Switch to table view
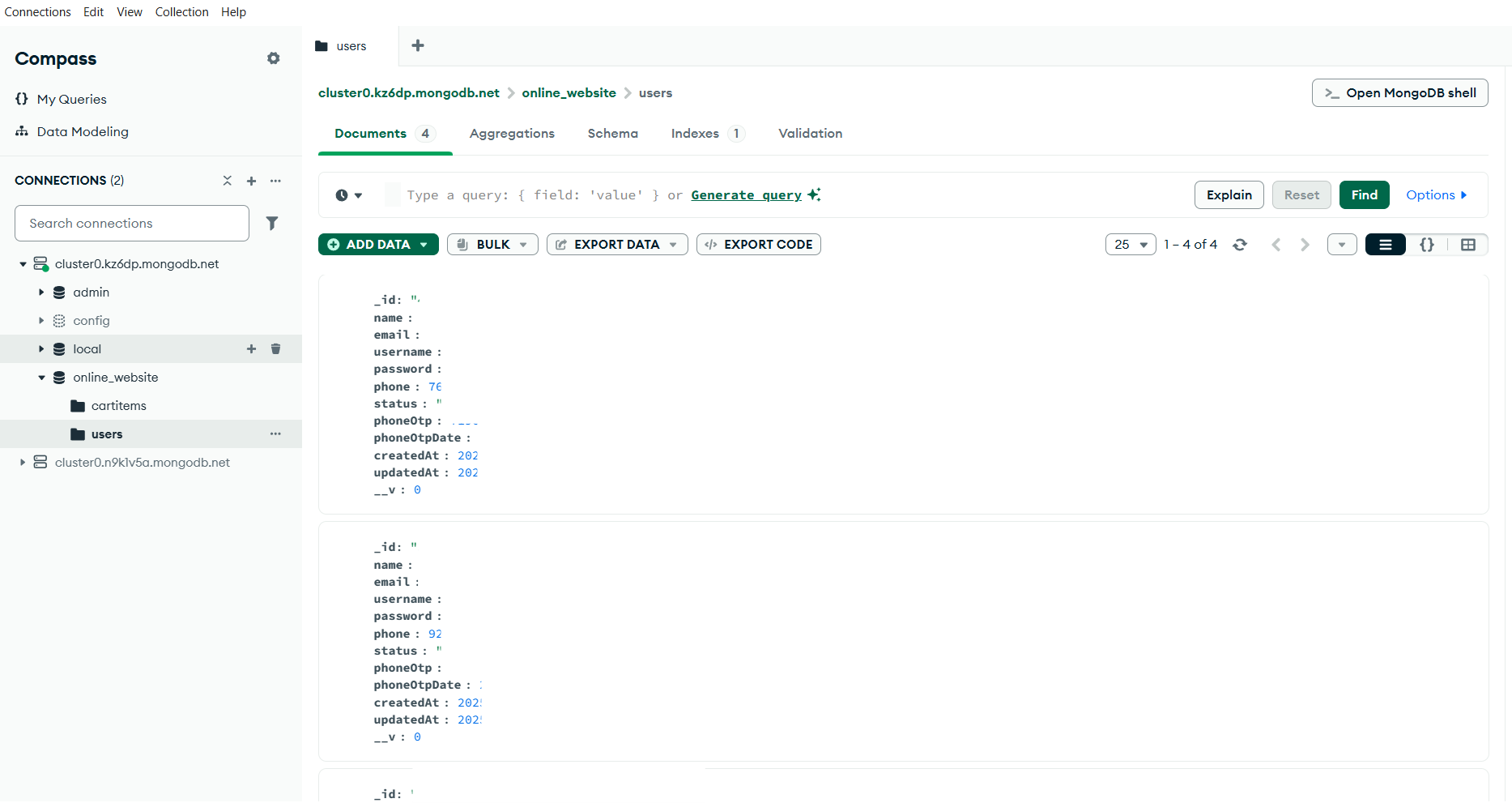Image resolution: width=1512 pixels, height=803 pixels. pos(1467,244)
